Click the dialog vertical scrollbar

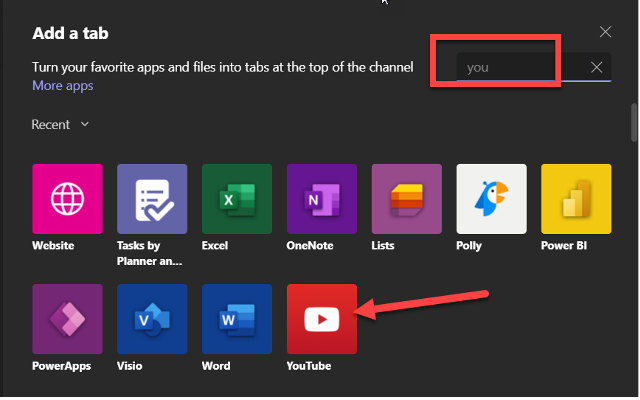(634, 122)
